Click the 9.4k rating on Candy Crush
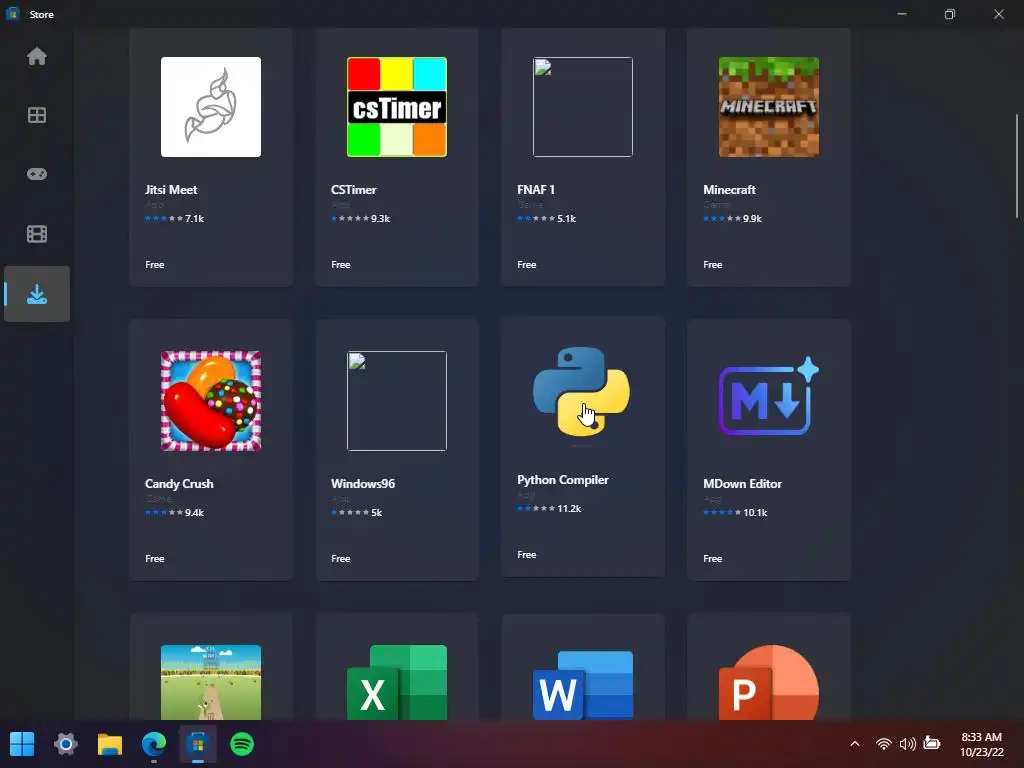 (x=195, y=513)
